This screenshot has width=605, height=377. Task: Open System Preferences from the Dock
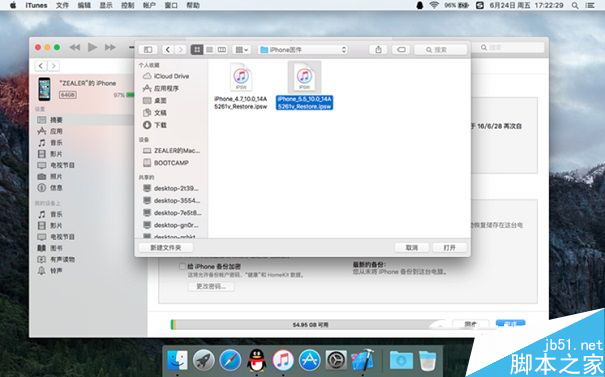[x=336, y=360]
